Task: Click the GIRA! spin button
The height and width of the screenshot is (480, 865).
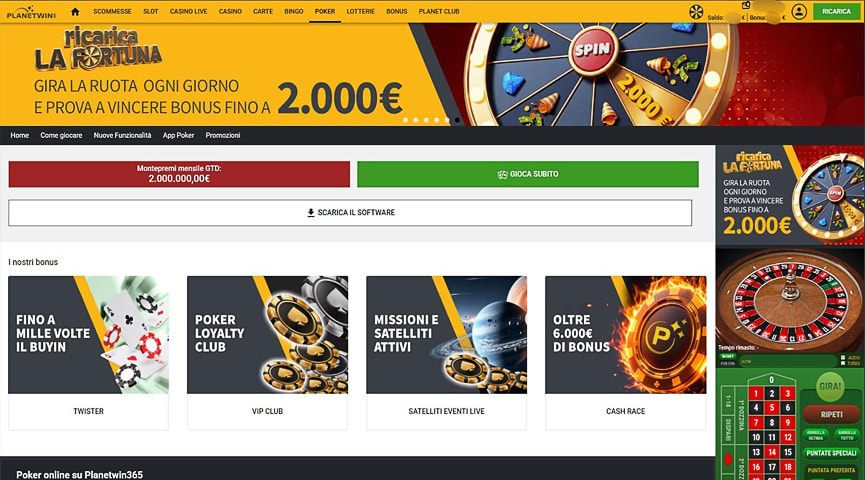Action: point(830,386)
